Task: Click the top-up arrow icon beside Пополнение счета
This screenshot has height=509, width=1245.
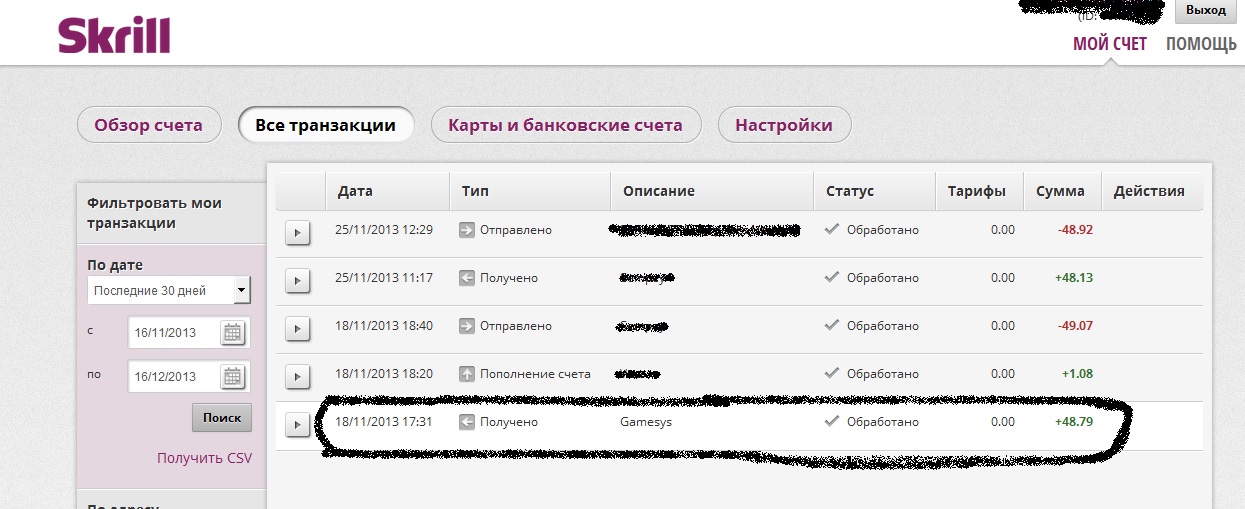Action: pyautogui.click(x=466, y=374)
